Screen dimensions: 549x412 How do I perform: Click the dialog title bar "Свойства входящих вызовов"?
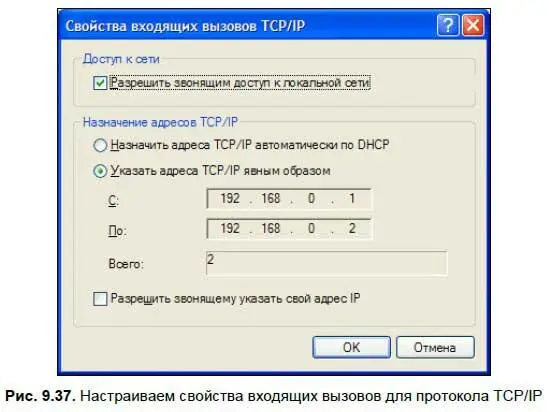click(185, 26)
